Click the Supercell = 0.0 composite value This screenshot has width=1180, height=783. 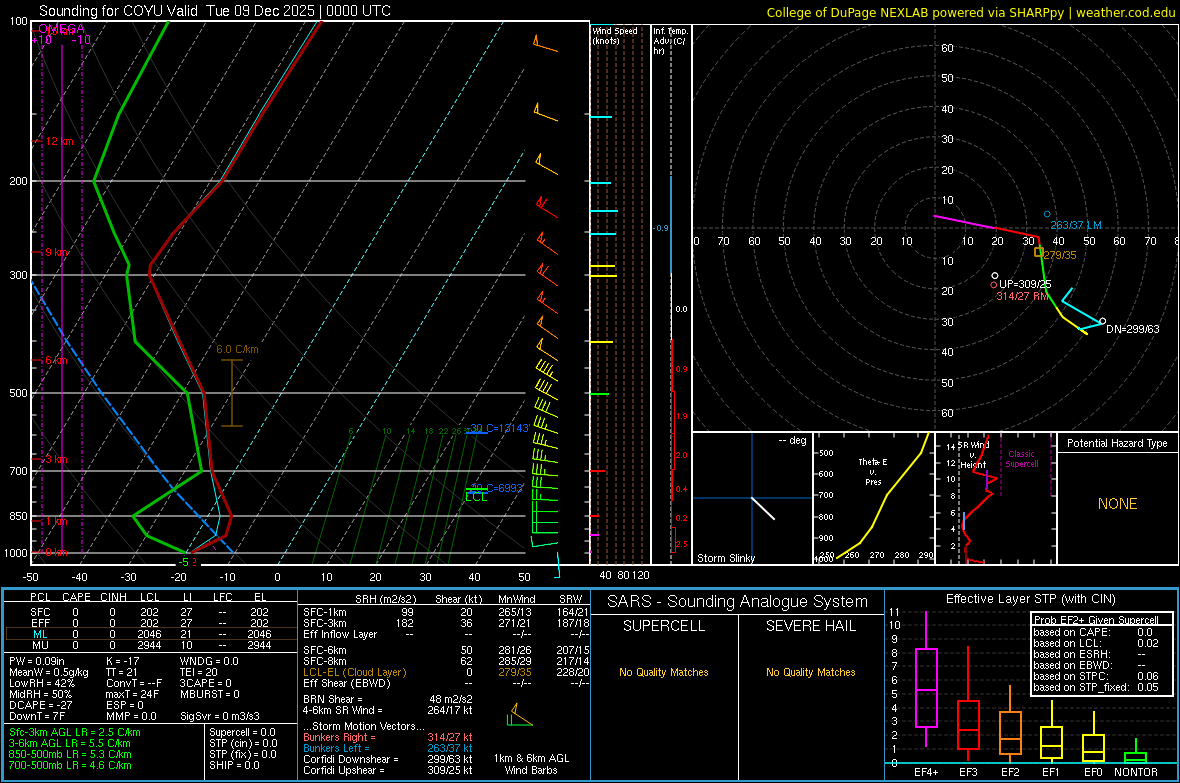tap(242, 732)
